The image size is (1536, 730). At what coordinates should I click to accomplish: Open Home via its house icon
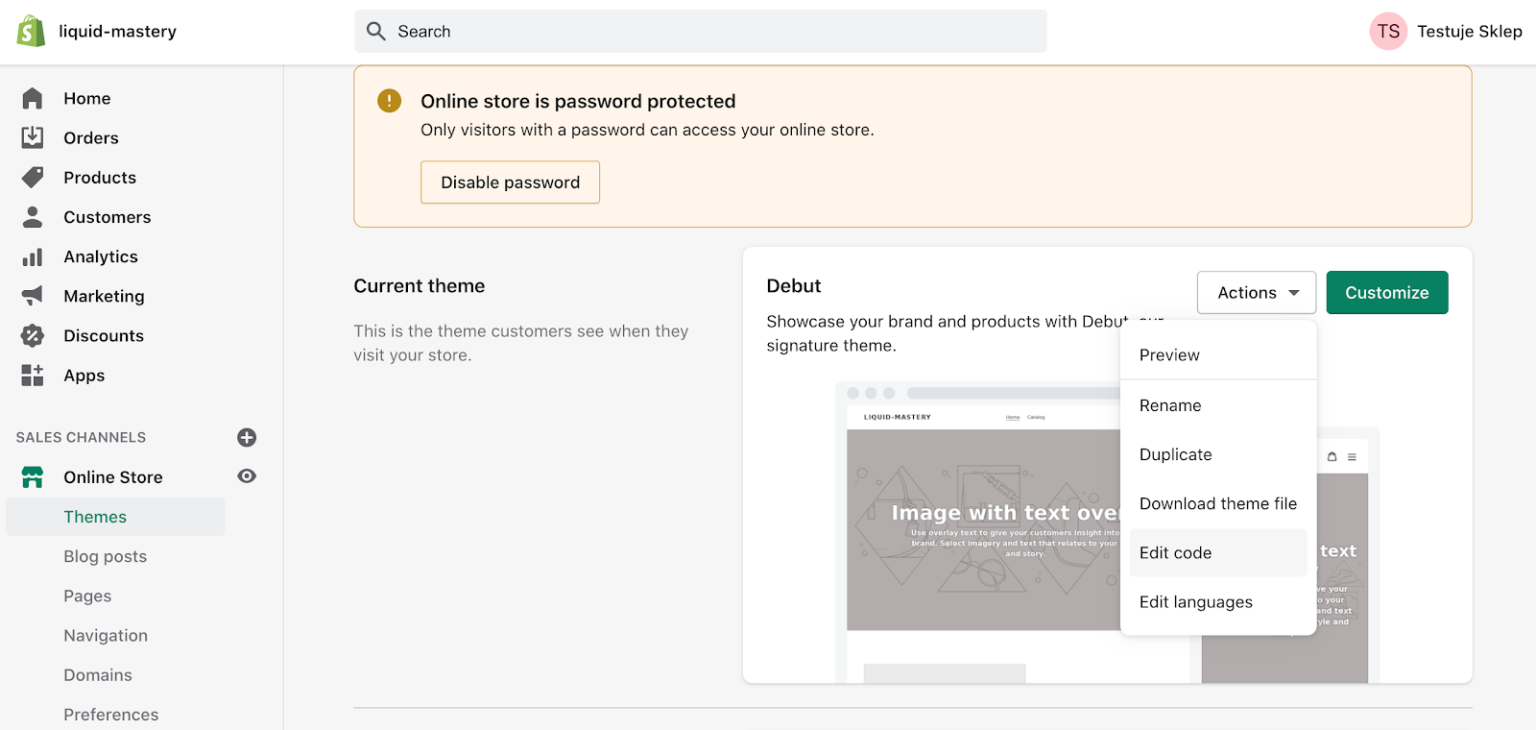(x=32, y=98)
